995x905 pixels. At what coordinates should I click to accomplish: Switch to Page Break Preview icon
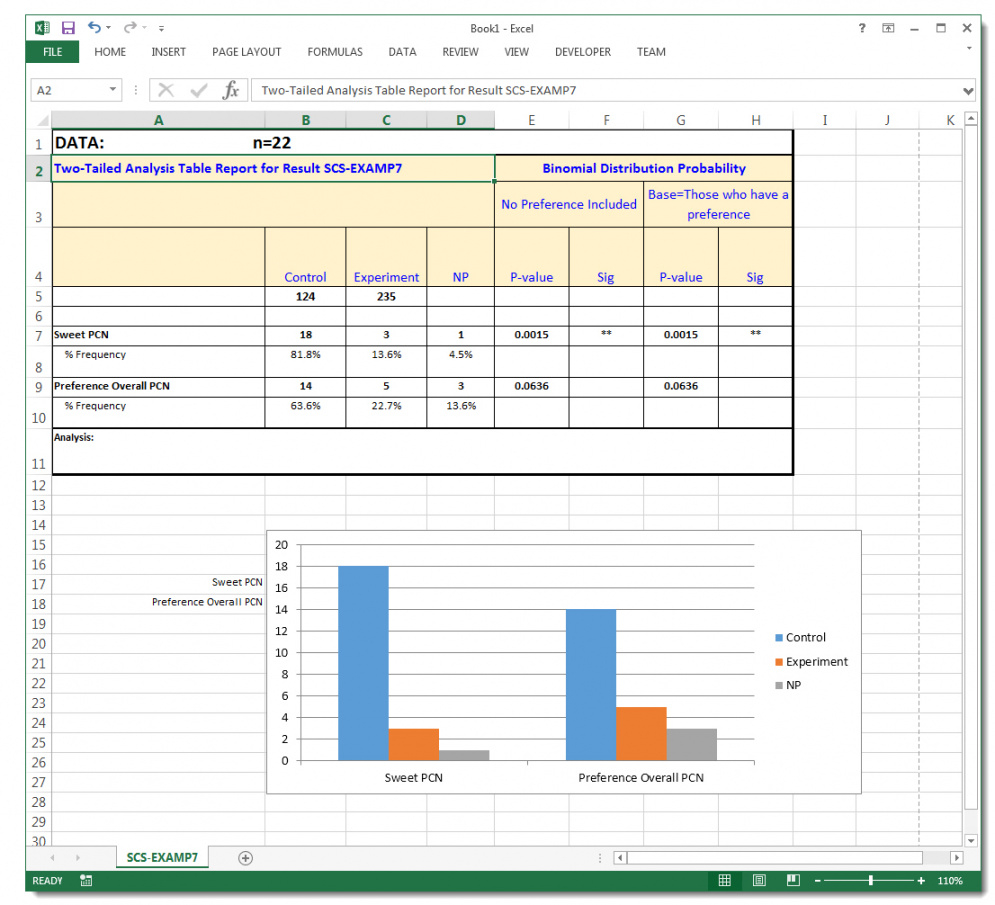(x=793, y=881)
